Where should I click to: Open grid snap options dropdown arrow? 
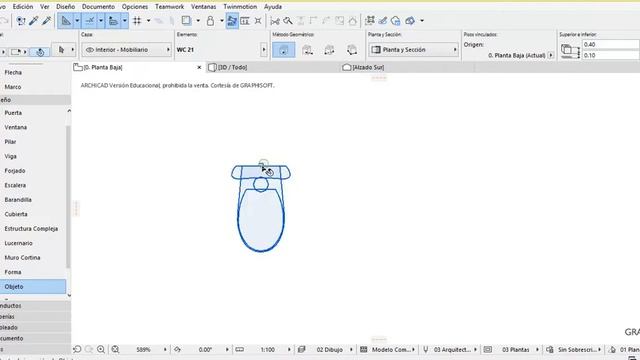point(149,21)
